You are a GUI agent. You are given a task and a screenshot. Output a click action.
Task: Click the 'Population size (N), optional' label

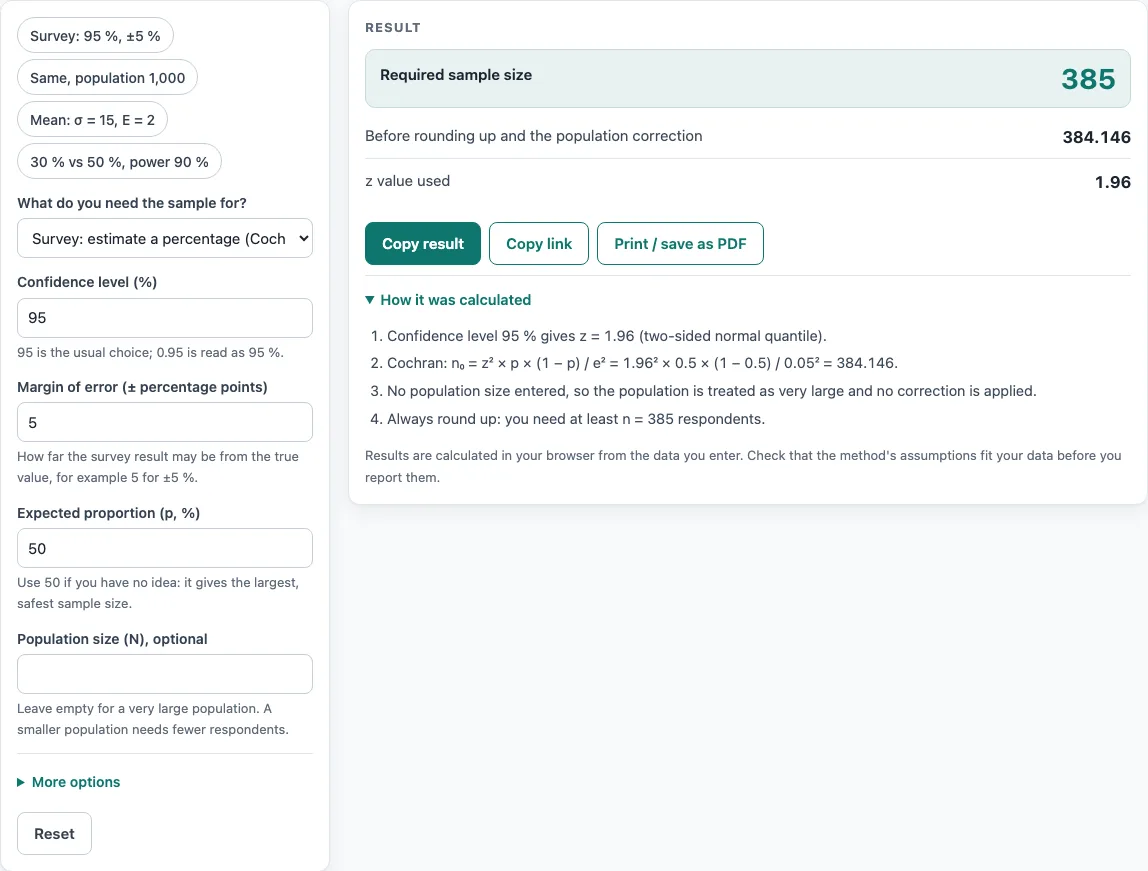coord(112,639)
